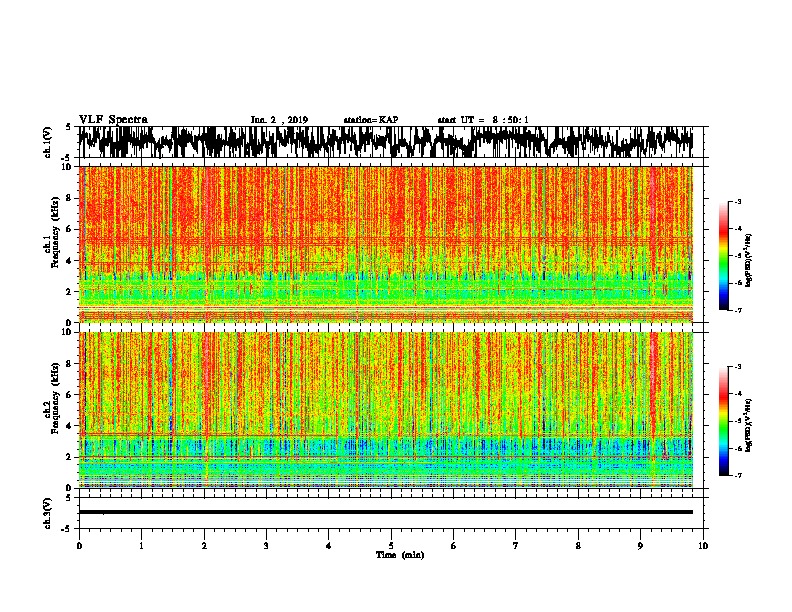The image size is (792, 612).
Task: Click the time axis tick label "0"
Action: click(79, 546)
